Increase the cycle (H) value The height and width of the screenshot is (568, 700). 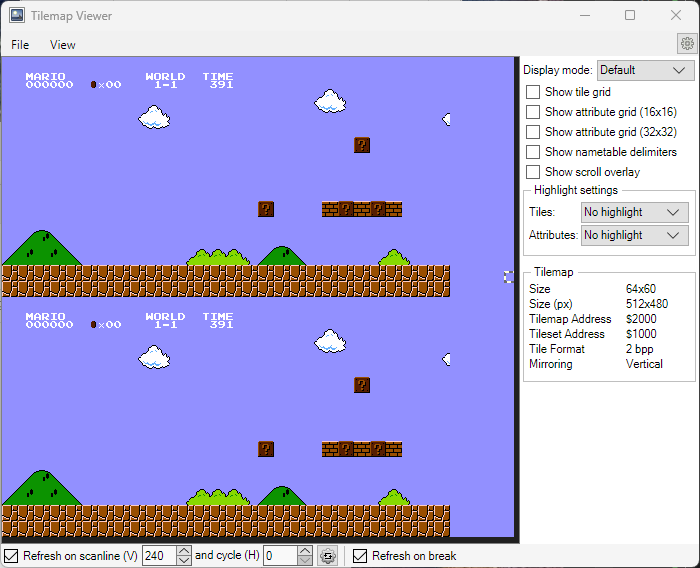pyautogui.click(x=305, y=551)
